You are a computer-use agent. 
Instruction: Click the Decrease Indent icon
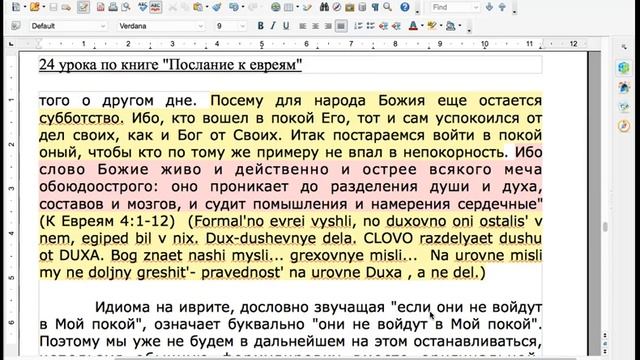coord(383,26)
